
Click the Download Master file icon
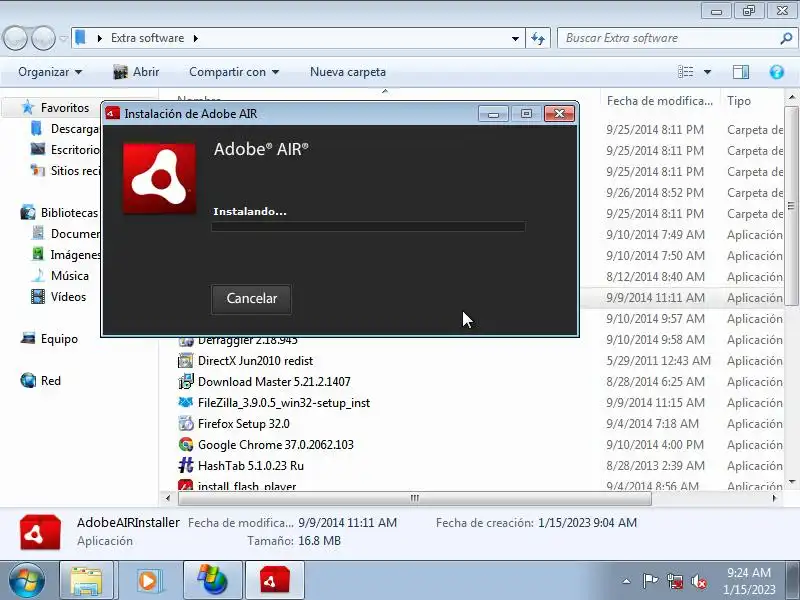[x=186, y=382]
